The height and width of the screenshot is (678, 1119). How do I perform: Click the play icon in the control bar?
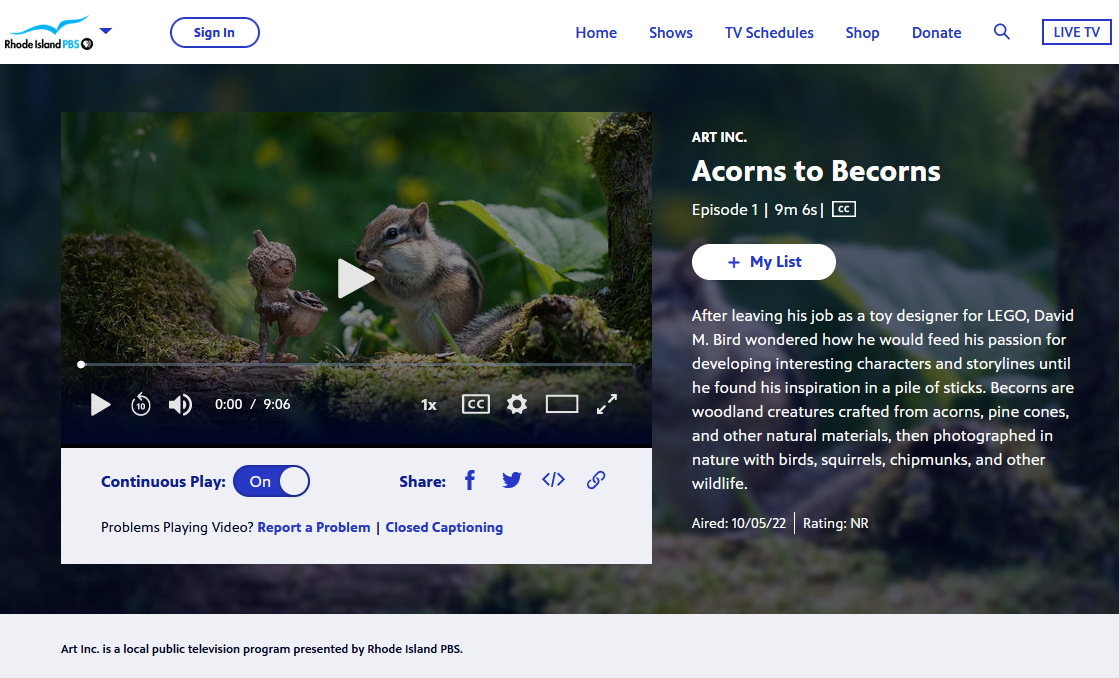[101, 405]
